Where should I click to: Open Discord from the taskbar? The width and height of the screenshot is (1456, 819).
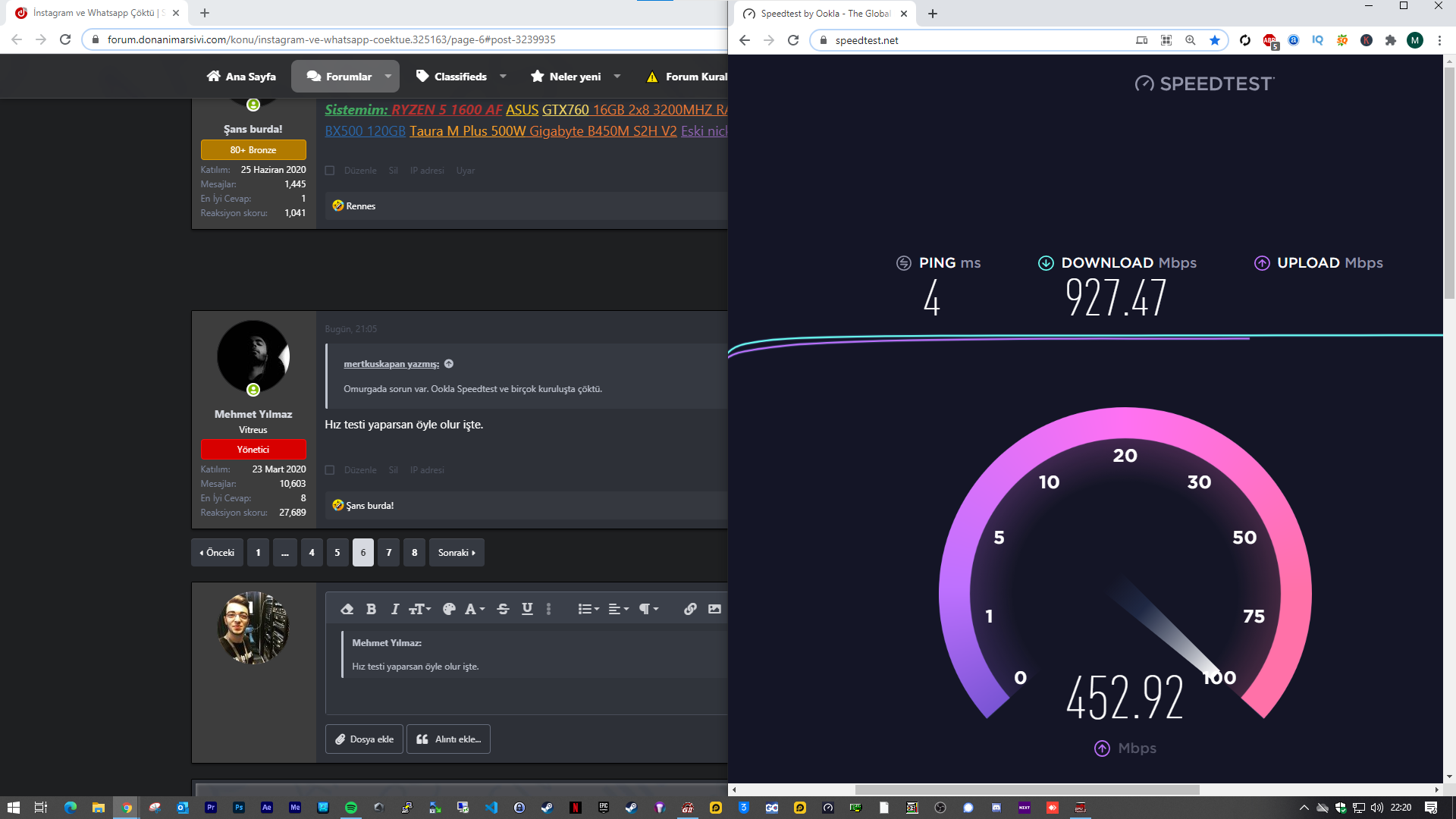tap(996, 808)
